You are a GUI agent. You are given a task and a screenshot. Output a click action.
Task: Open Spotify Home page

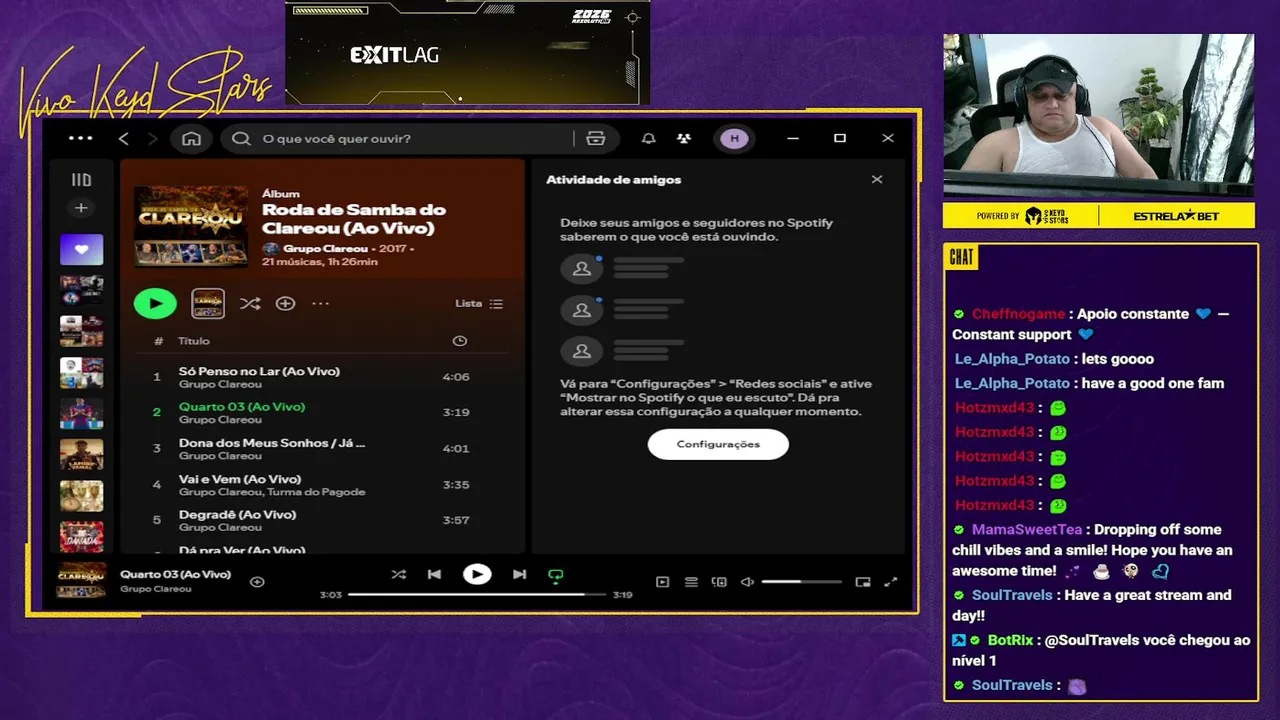click(x=191, y=139)
